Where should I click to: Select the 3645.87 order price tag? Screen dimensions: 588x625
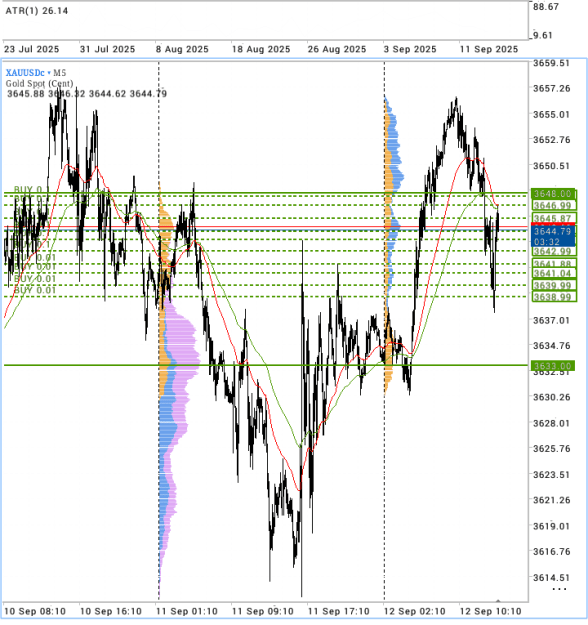coord(554,218)
